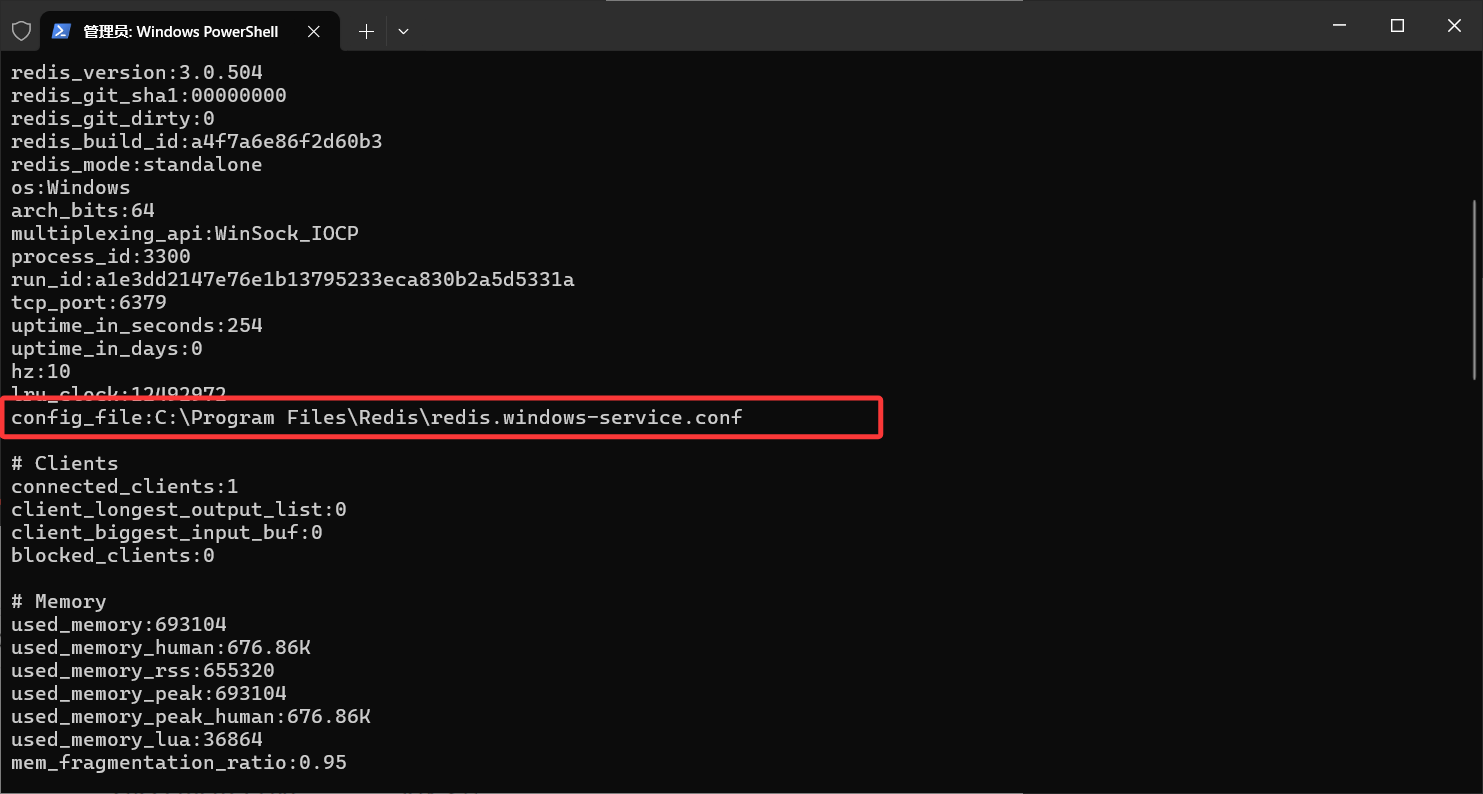The height and width of the screenshot is (794, 1483).
Task: Click the chevron next to the new-tab button
Action: (x=403, y=31)
